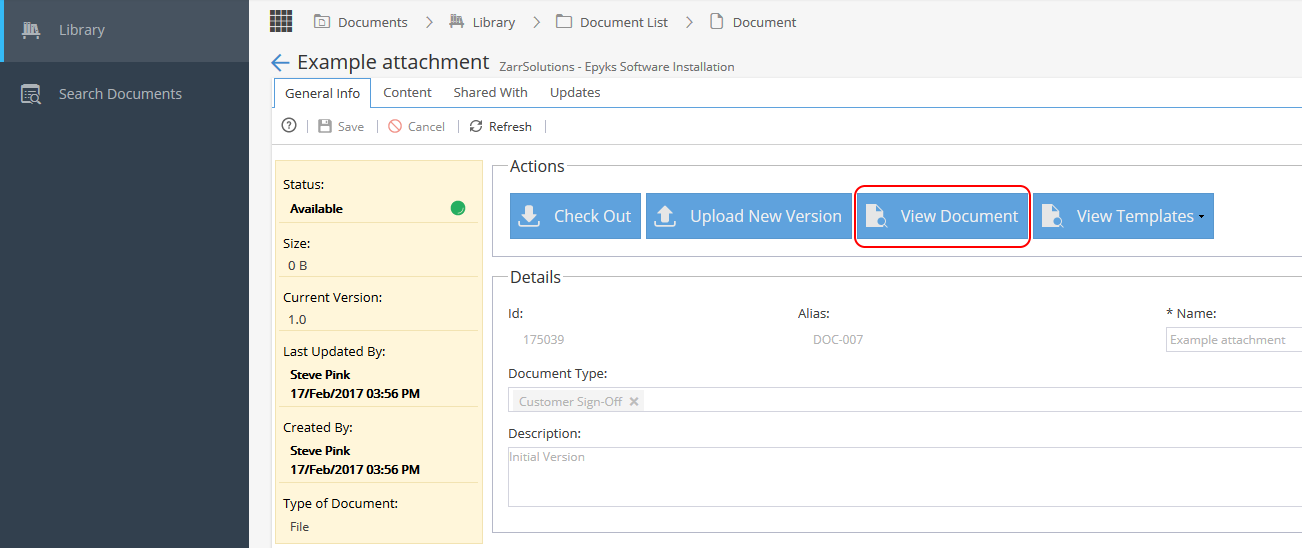This screenshot has height=548, width=1302.
Task: Click Cancel in the toolbar
Action: tap(416, 126)
